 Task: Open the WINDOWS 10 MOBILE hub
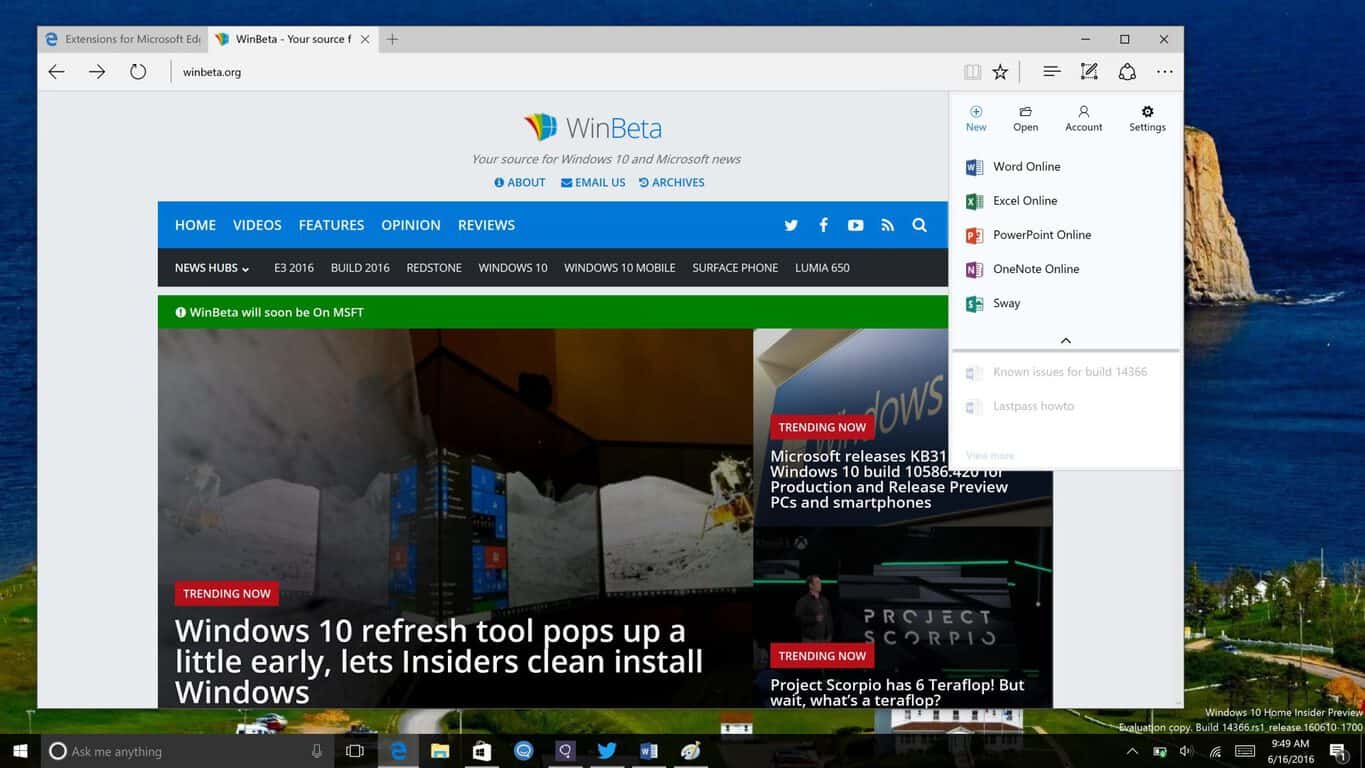pos(620,268)
